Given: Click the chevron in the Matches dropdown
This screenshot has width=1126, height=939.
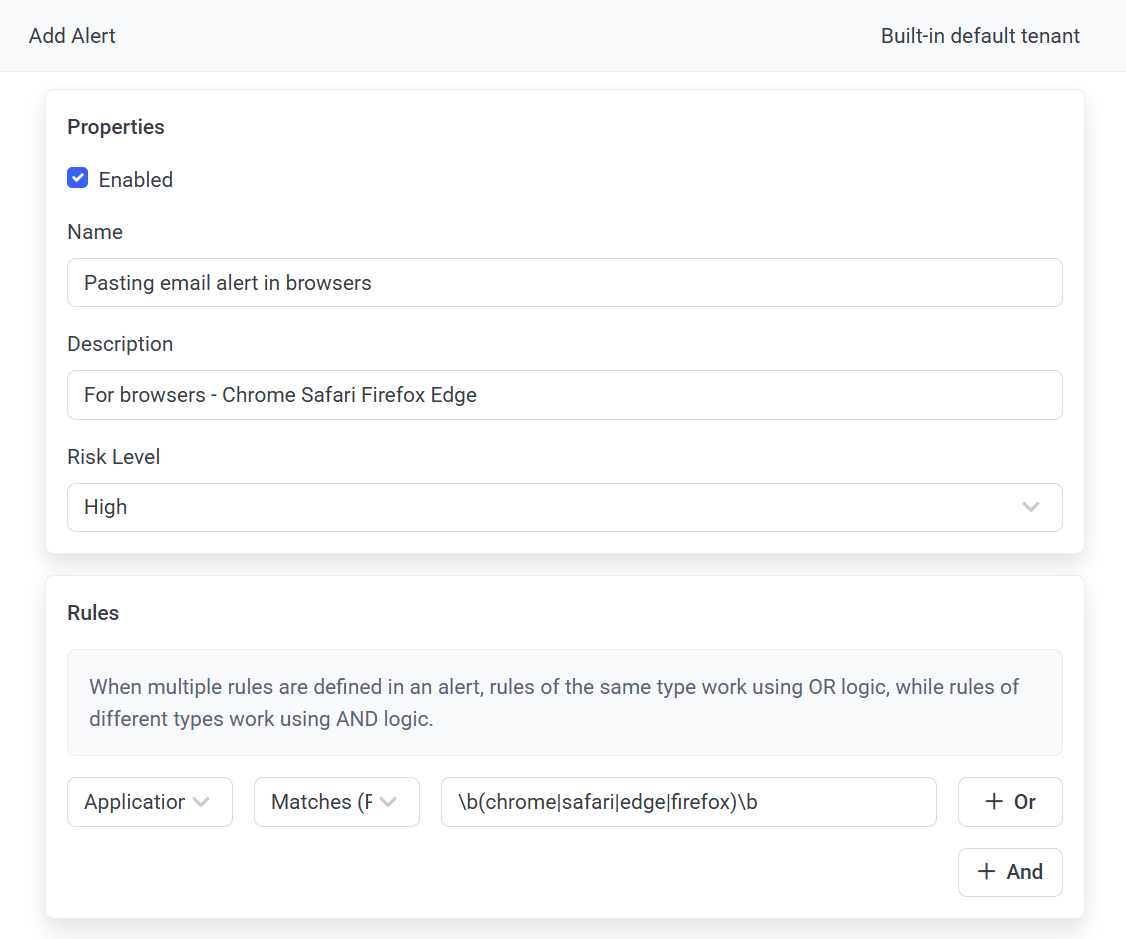Looking at the screenshot, I should [x=388, y=802].
